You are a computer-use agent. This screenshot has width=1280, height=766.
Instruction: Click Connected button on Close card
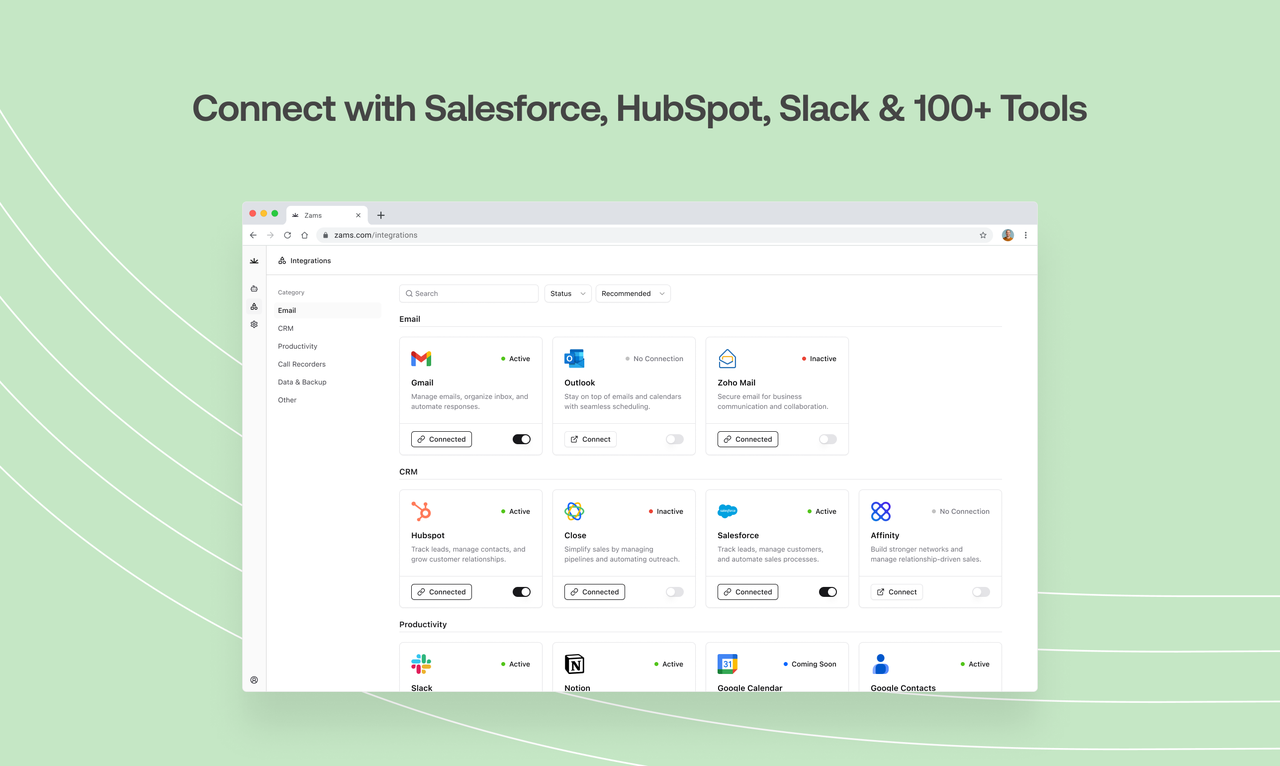pos(594,592)
